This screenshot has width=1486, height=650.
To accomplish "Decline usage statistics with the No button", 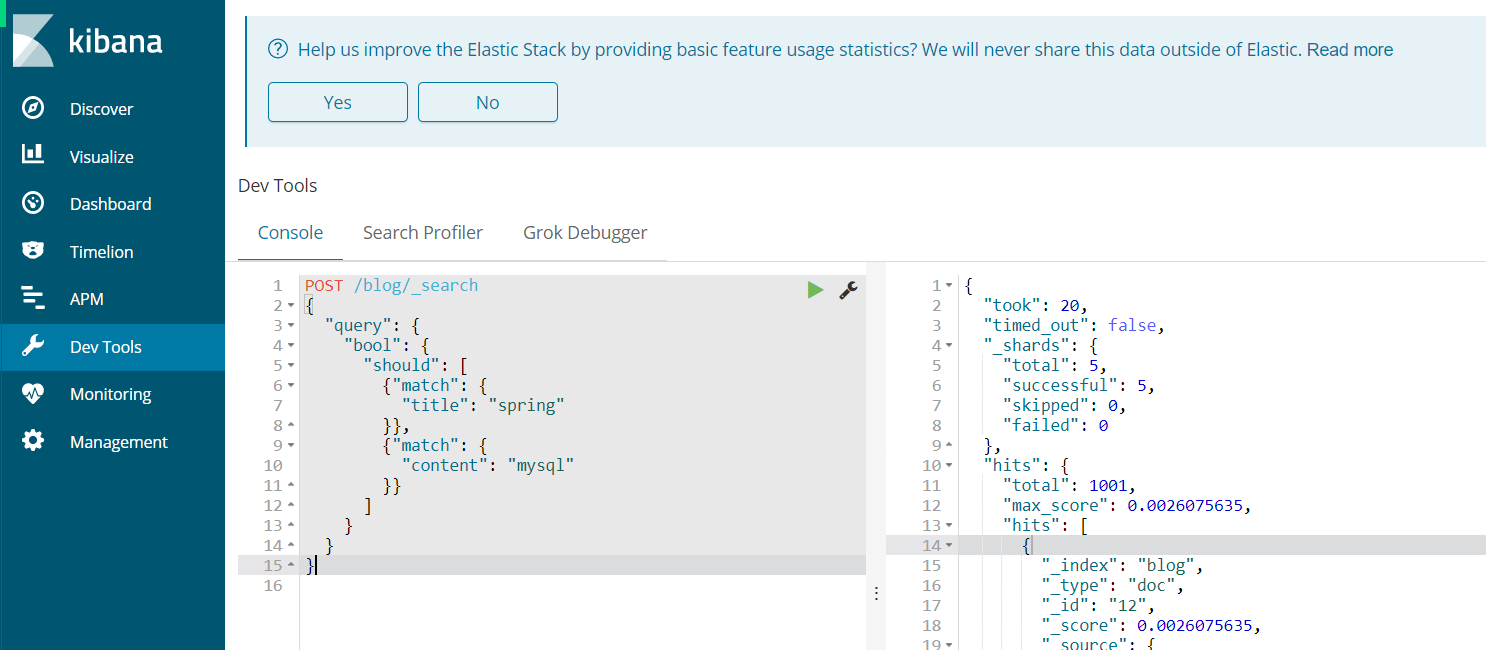I will [x=488, y=102].
